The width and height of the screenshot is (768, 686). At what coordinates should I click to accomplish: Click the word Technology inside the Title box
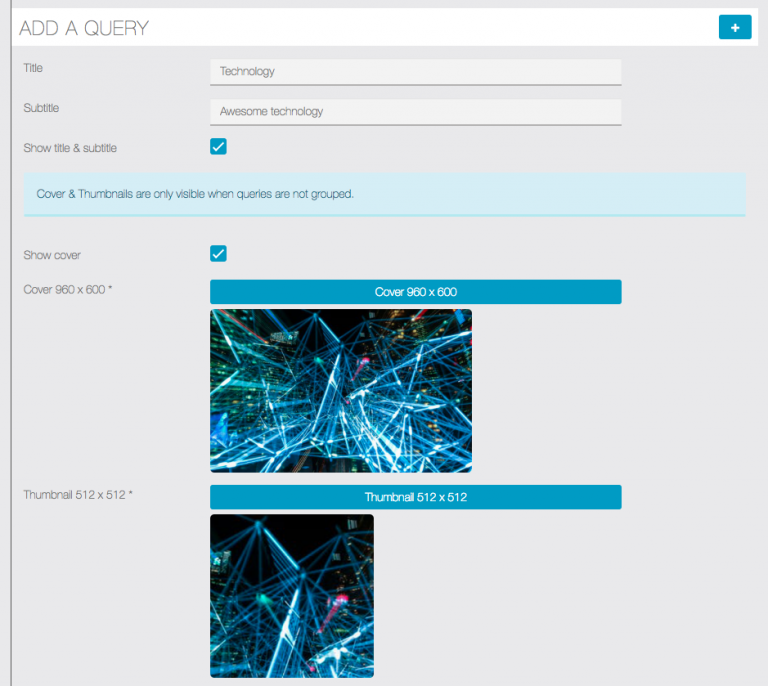pyautogui.click(x=247, y=72)
